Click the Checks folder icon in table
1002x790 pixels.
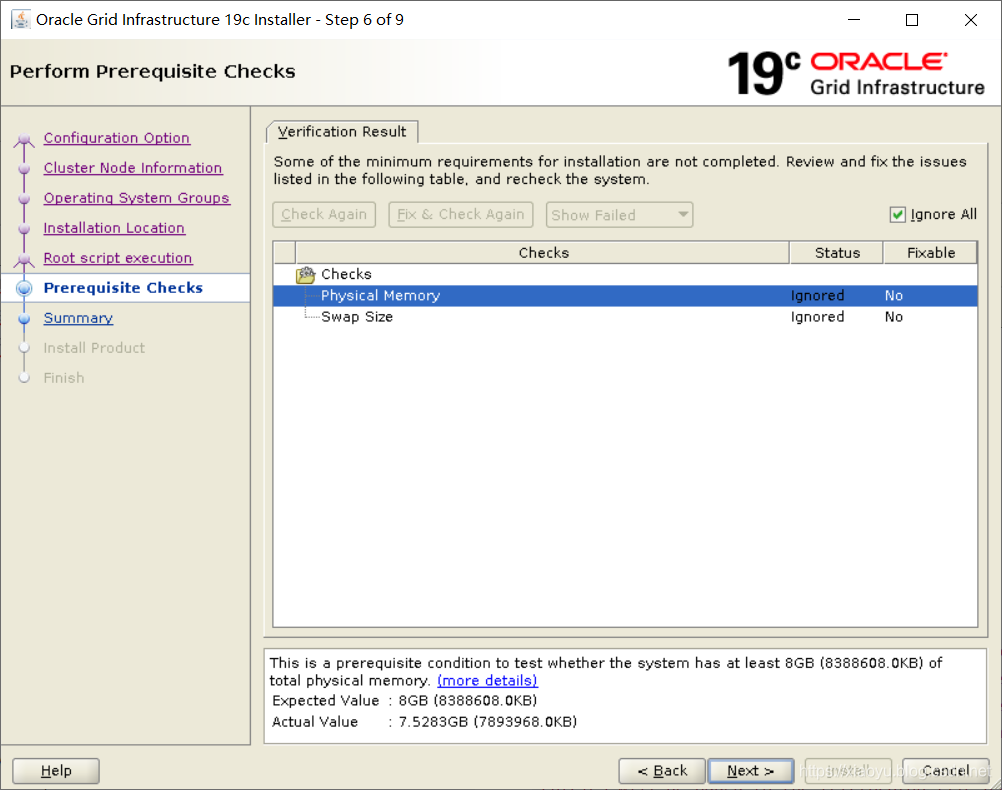305,275
